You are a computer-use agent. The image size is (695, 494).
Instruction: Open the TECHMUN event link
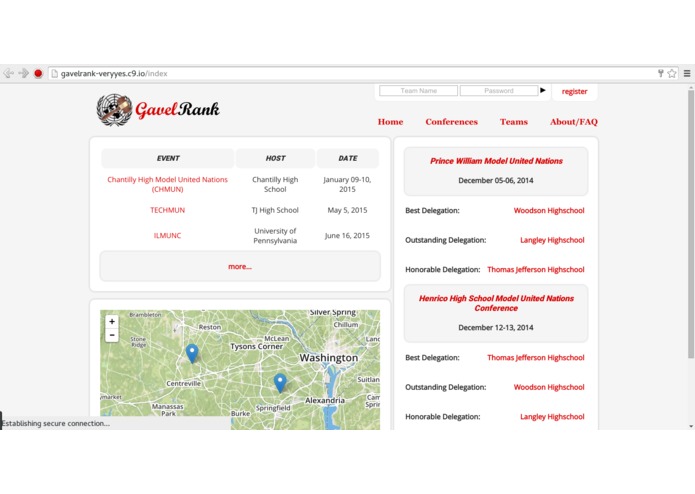168,210
